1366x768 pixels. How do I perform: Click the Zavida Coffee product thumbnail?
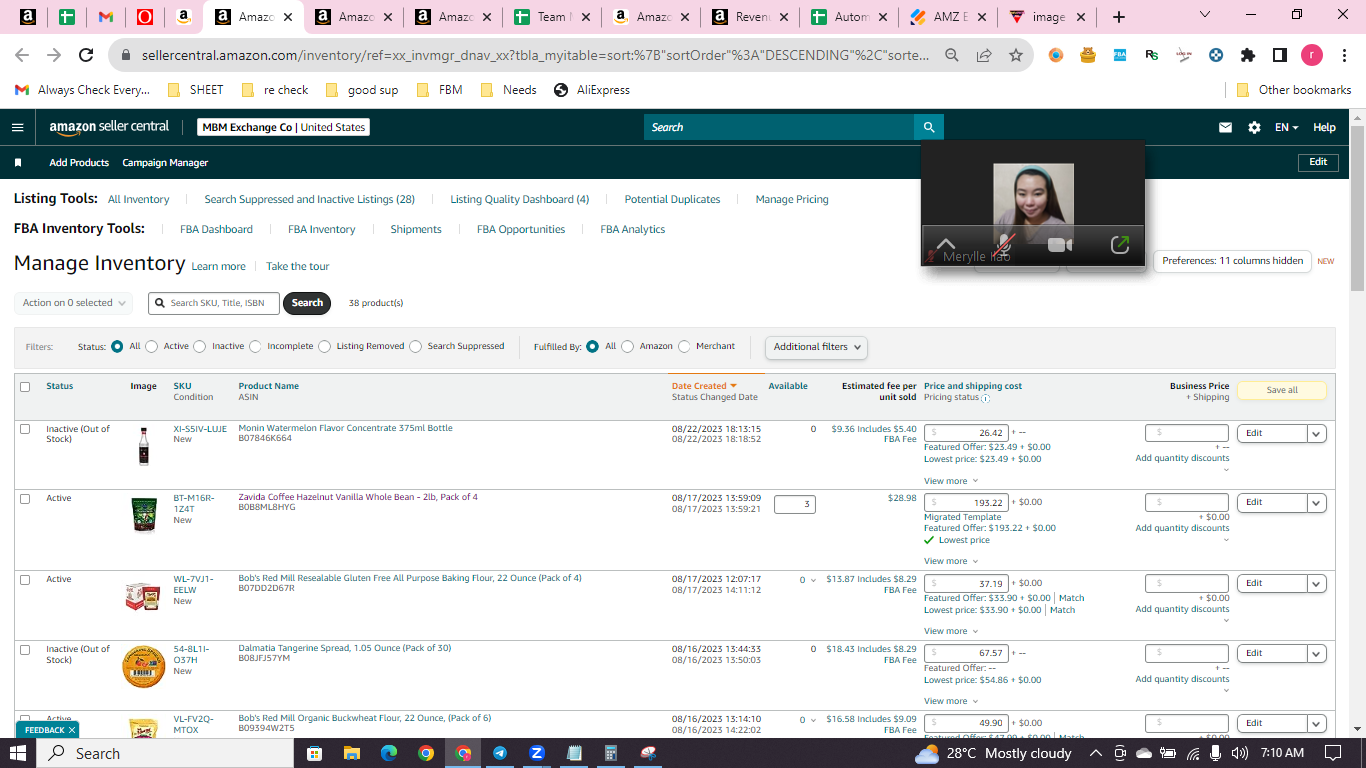144,515
